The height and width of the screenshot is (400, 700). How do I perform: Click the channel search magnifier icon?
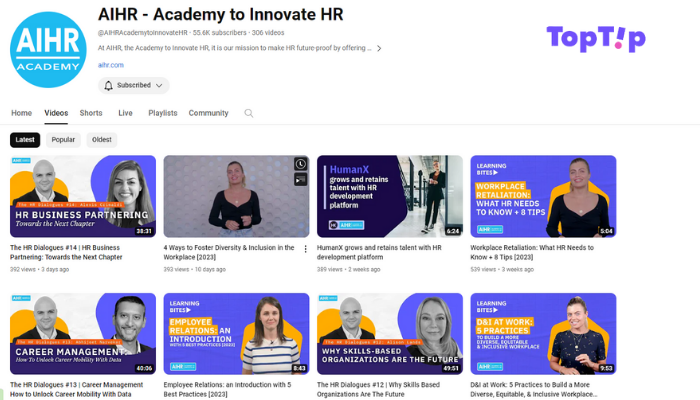249,113
